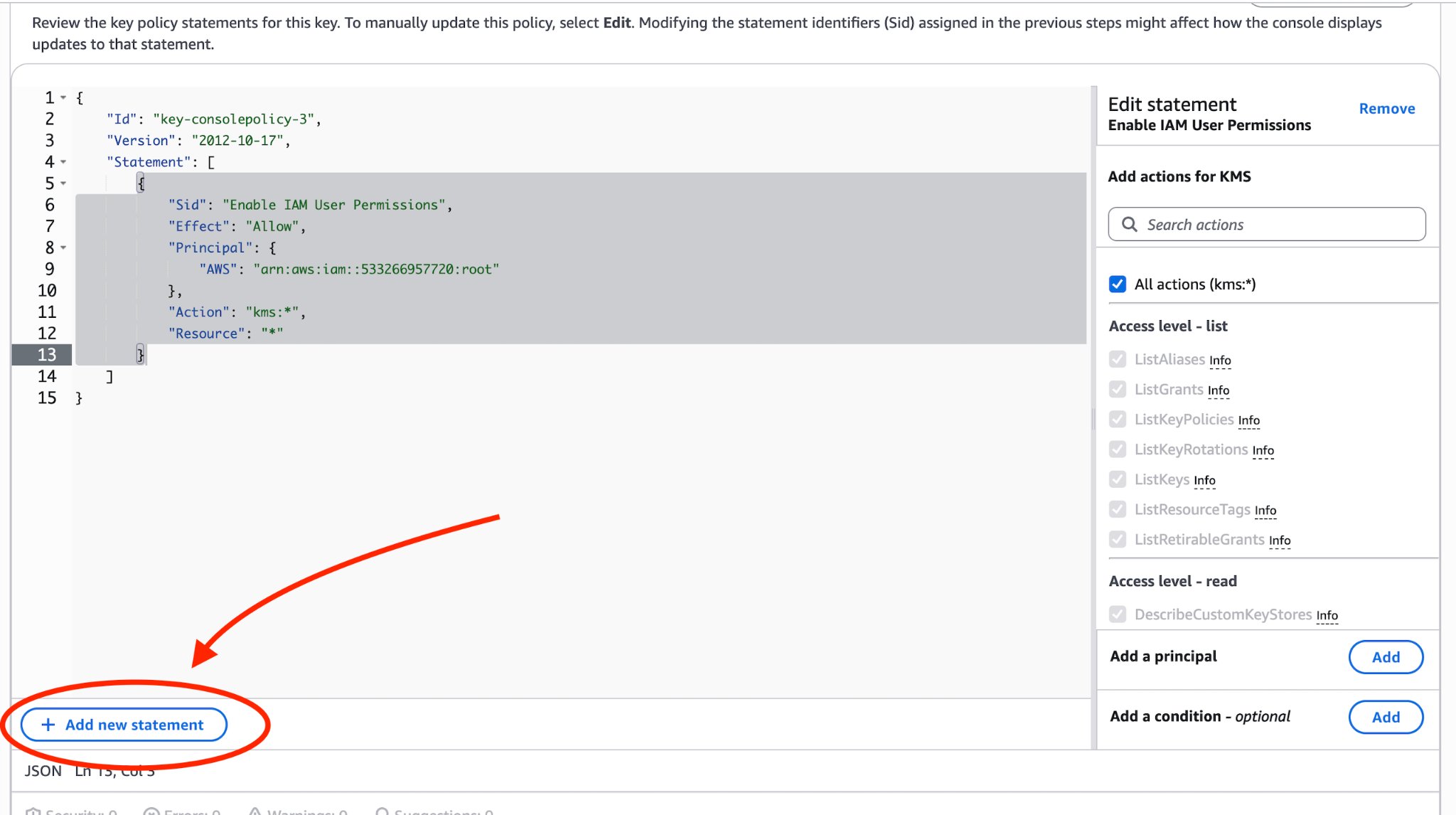
Task: Focus the Search actions field
Action: (x=1267, y=225)
